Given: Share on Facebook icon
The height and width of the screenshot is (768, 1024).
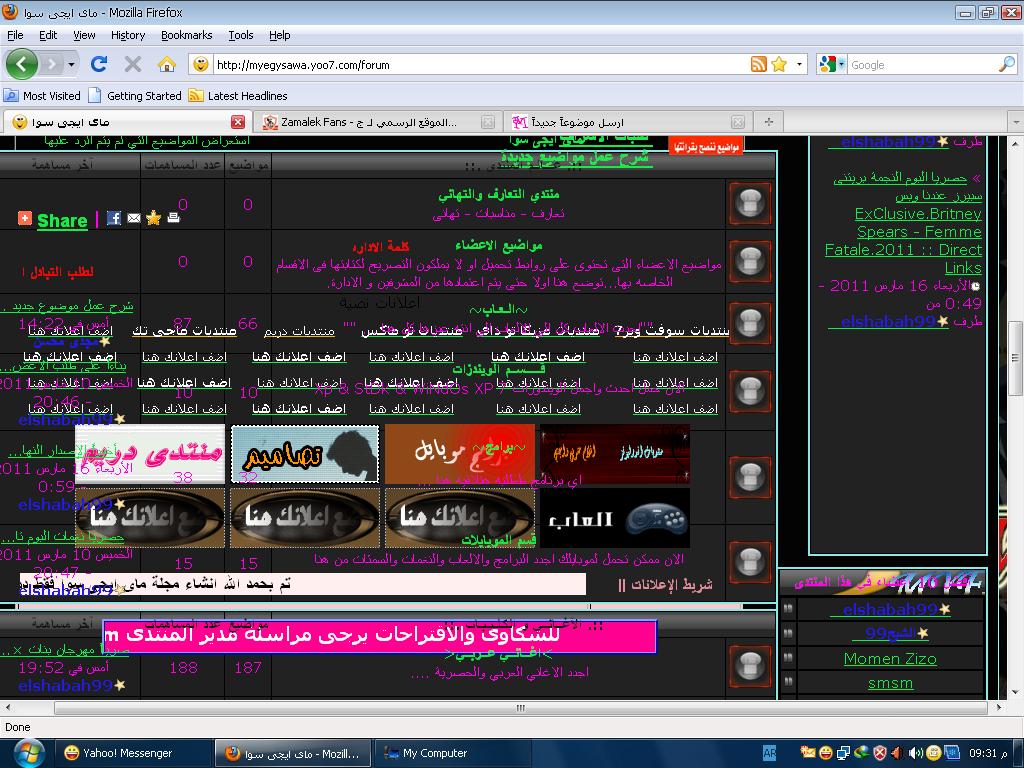Looking at the screenshot, I should pos(114,218).
